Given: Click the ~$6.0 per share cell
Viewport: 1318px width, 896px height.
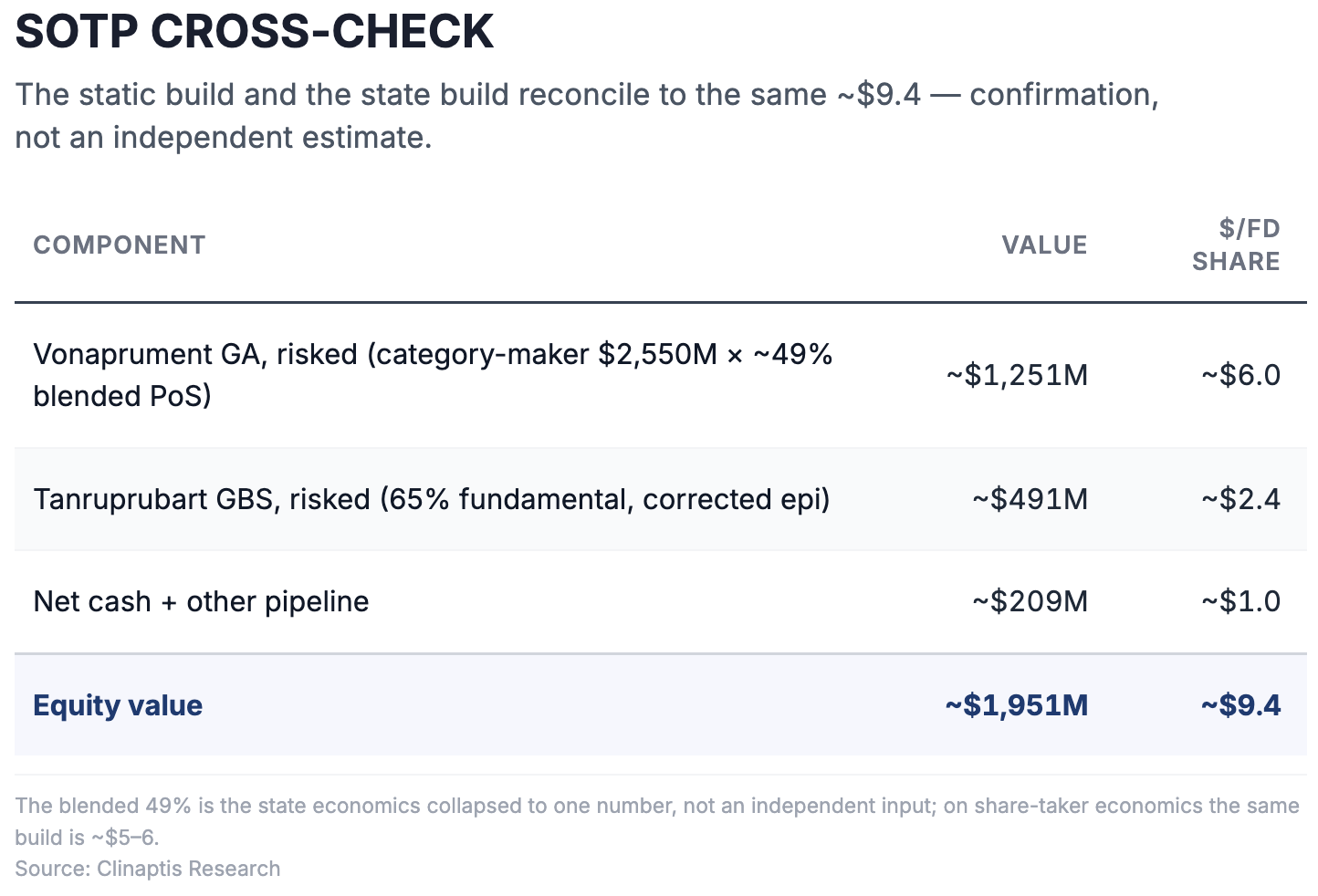Looking at the screenshot, I should pos(1240,375).
